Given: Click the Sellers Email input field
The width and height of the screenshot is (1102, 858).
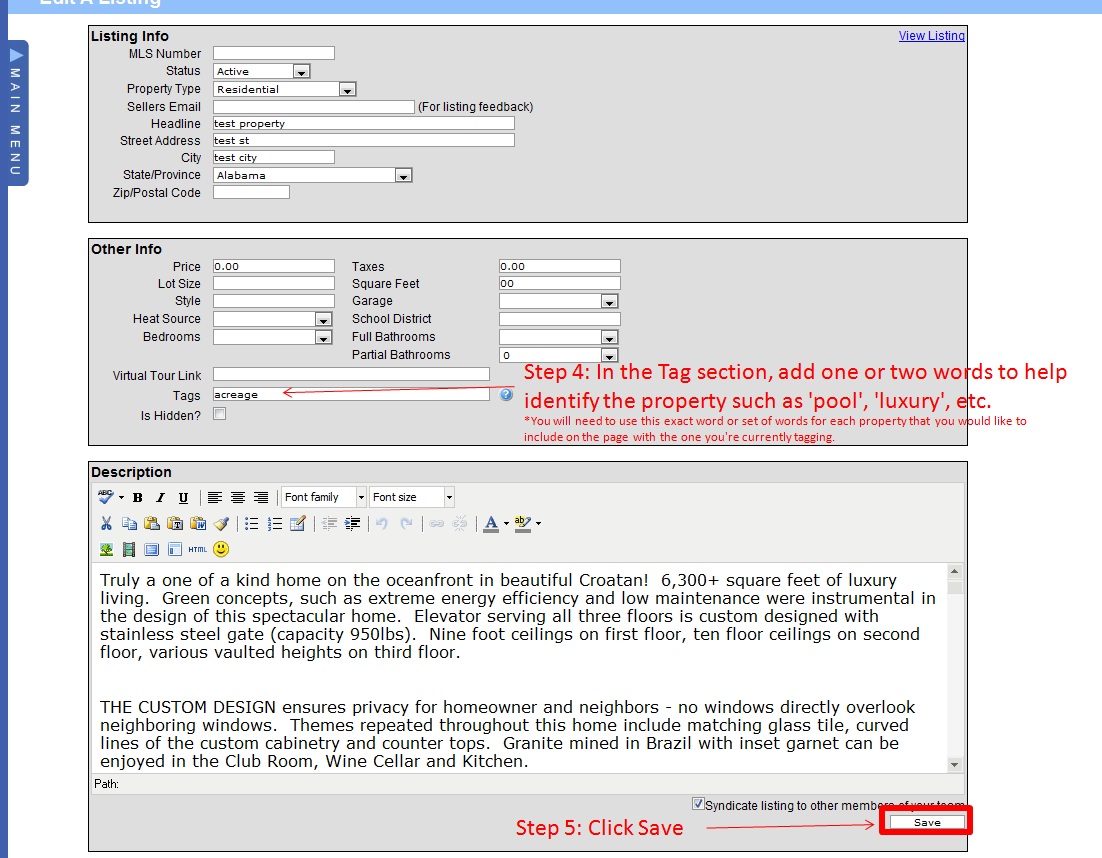Looking at the screenshot, I should 313,107.
